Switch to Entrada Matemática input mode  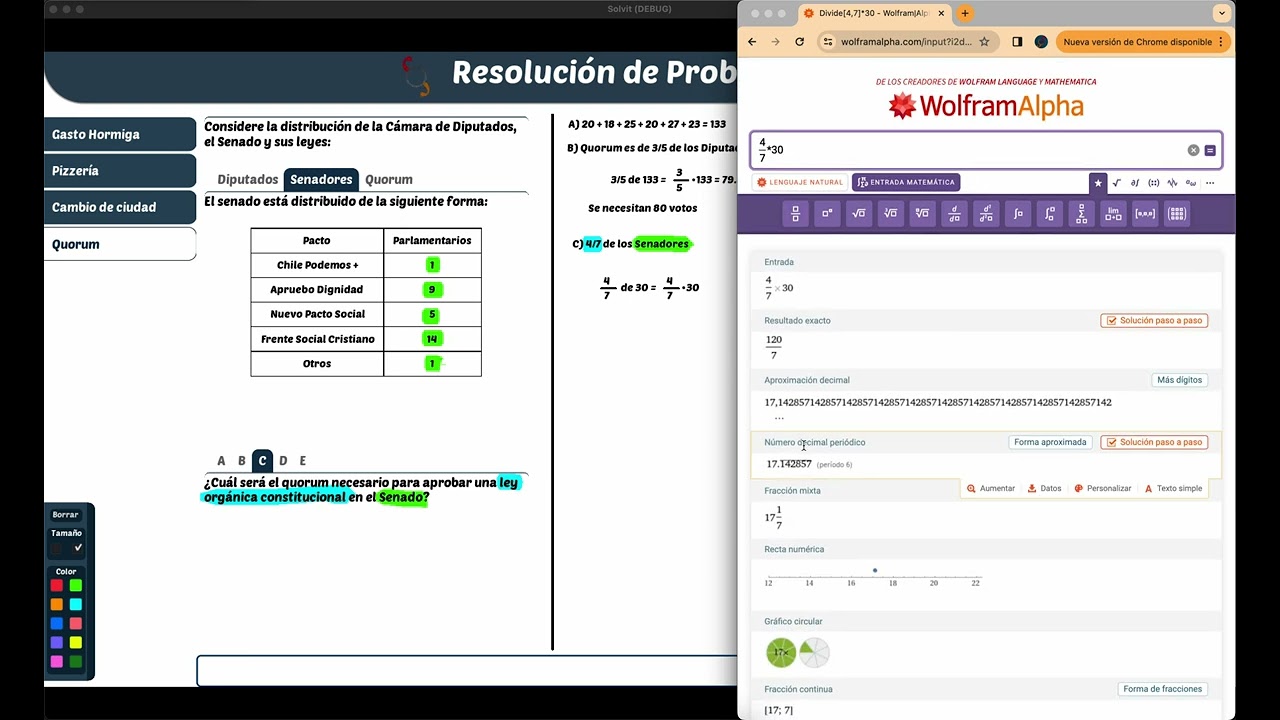pyautogui.click(x=906, y=182)
